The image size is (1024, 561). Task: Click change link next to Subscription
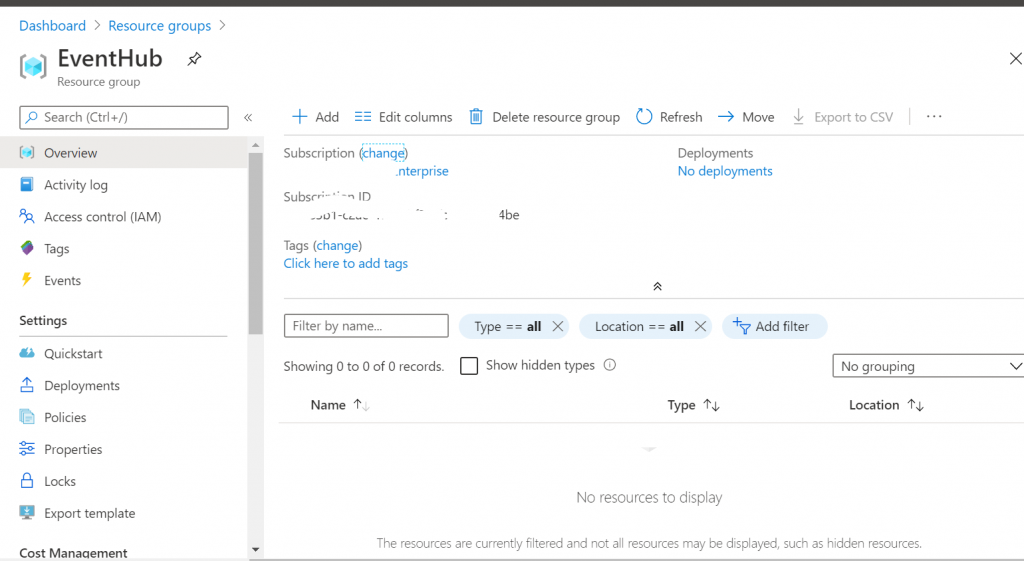[x=383, y=153]
